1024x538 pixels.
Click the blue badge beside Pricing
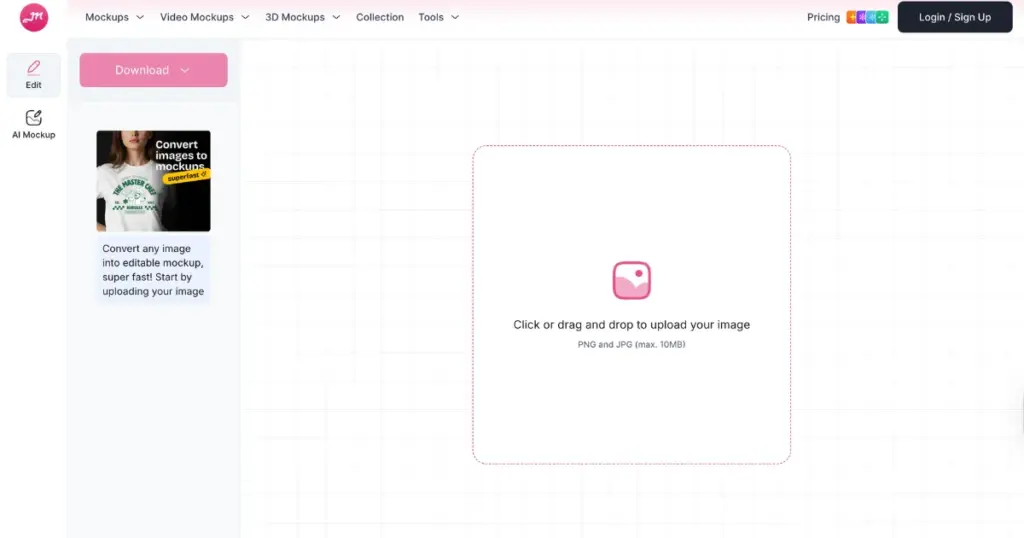(873, 17)
